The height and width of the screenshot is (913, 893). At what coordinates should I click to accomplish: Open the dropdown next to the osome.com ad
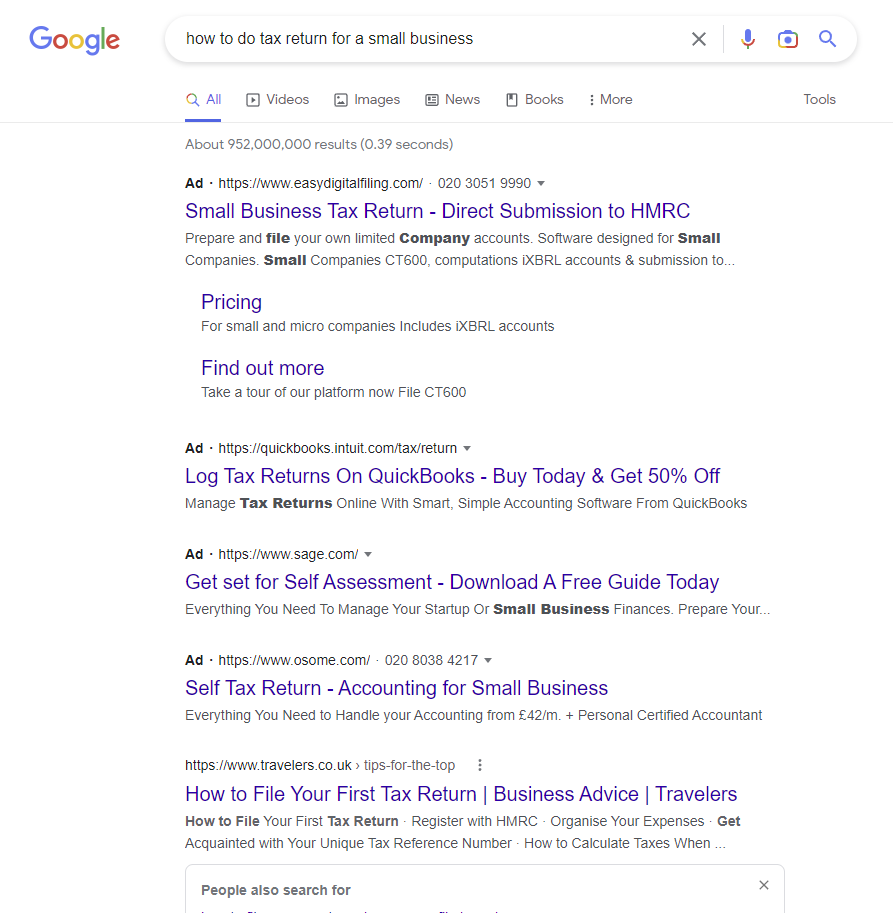tap(488, 659)
